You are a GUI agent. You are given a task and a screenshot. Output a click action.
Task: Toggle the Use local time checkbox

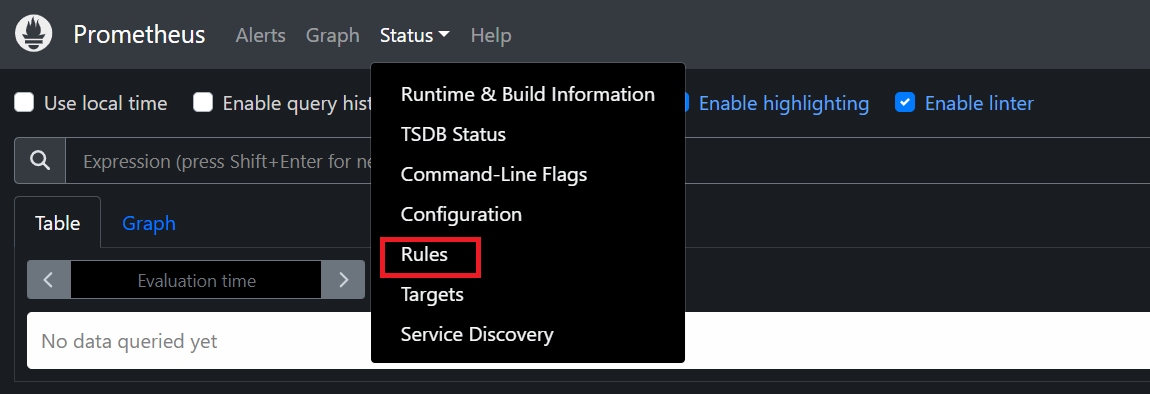tap(24, 103)
